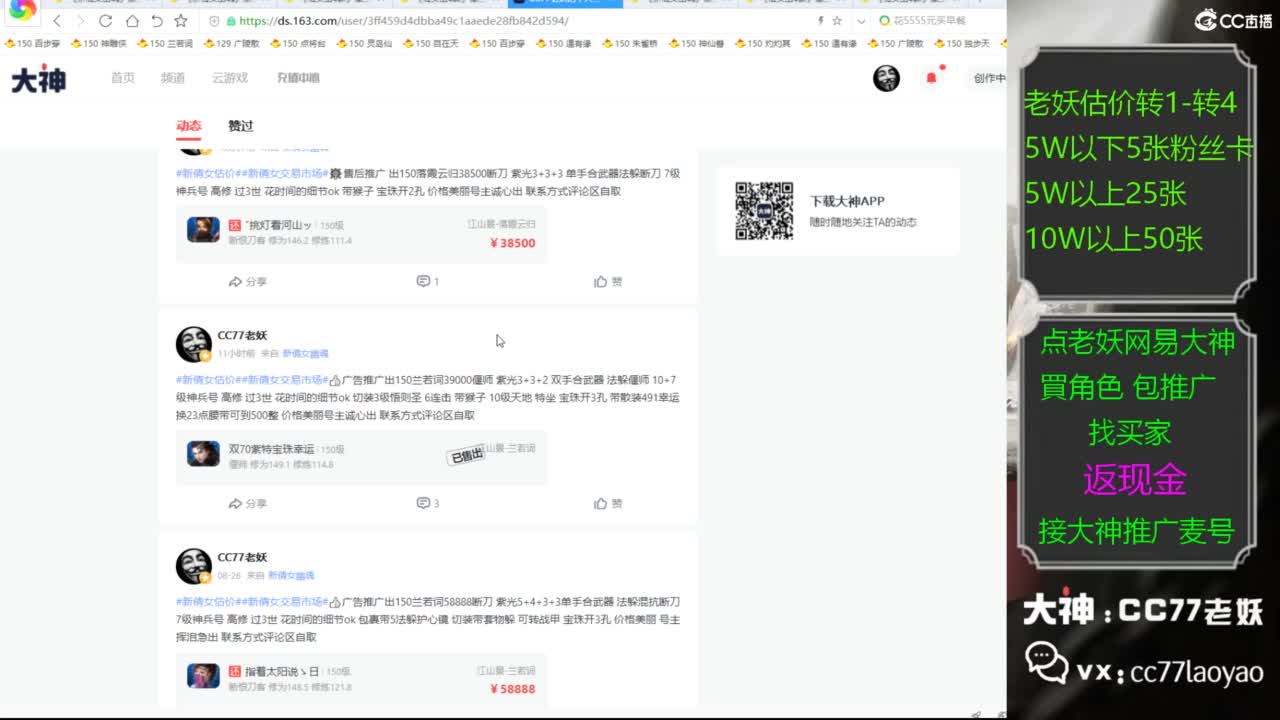Click the 创作中心 link
The height and width of the screenshot is (720, 1280).
pyautogui.click(x=991, y=77)
